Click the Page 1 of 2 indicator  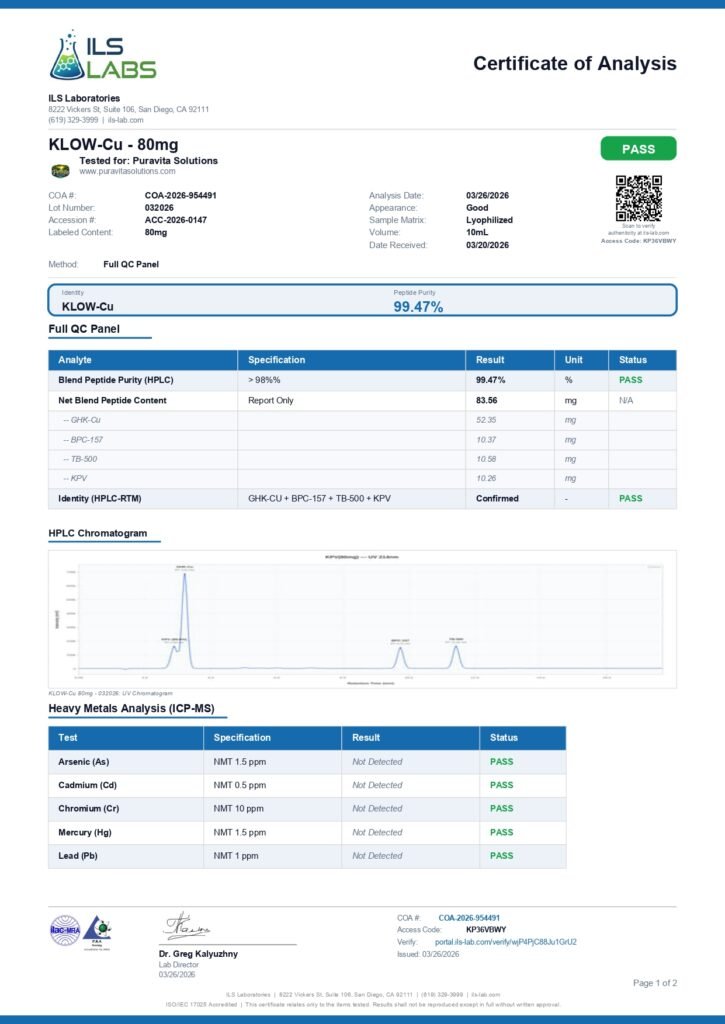655,983
